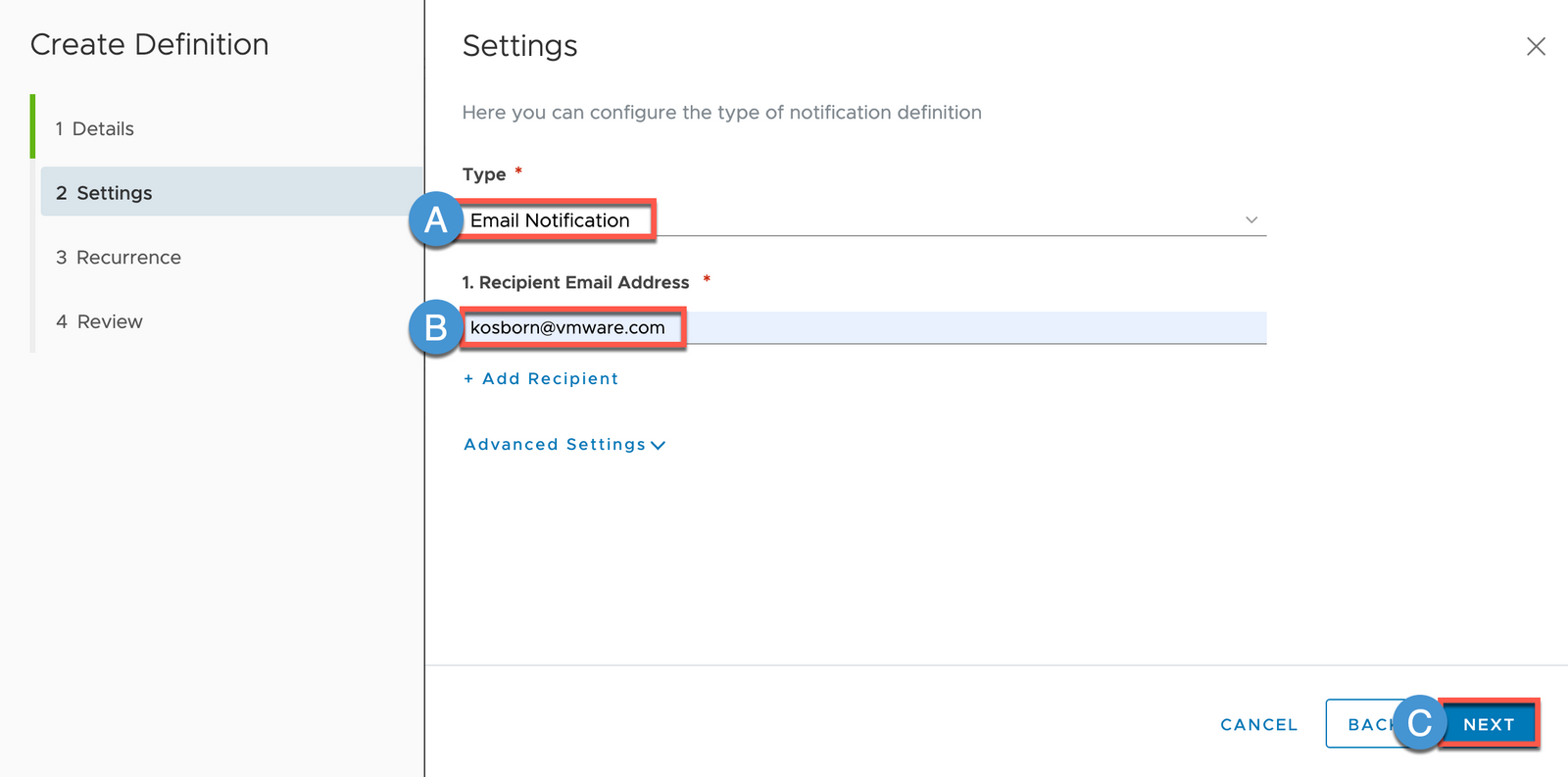
Task: Click the blue circle marker labeled B
Action: (x=436, y=327)
